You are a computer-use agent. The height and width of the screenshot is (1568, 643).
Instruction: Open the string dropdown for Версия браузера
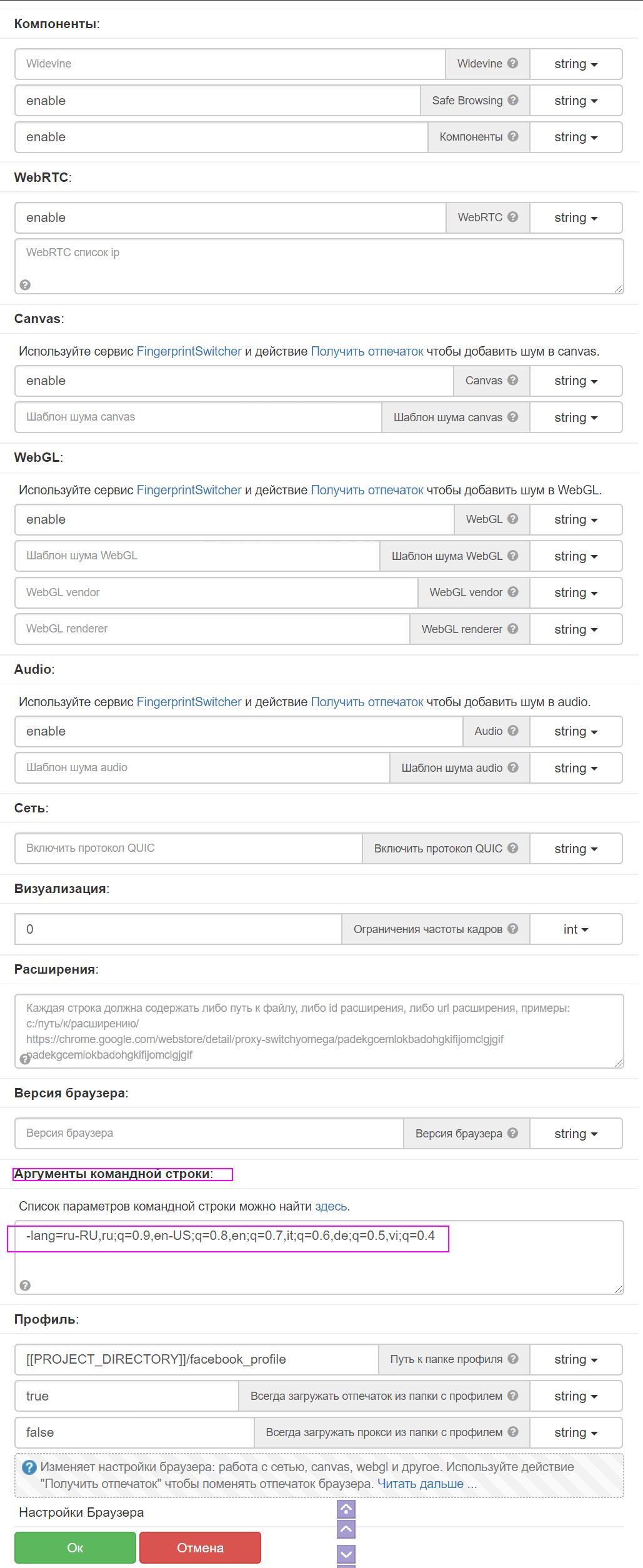[x=576, y=1134]
